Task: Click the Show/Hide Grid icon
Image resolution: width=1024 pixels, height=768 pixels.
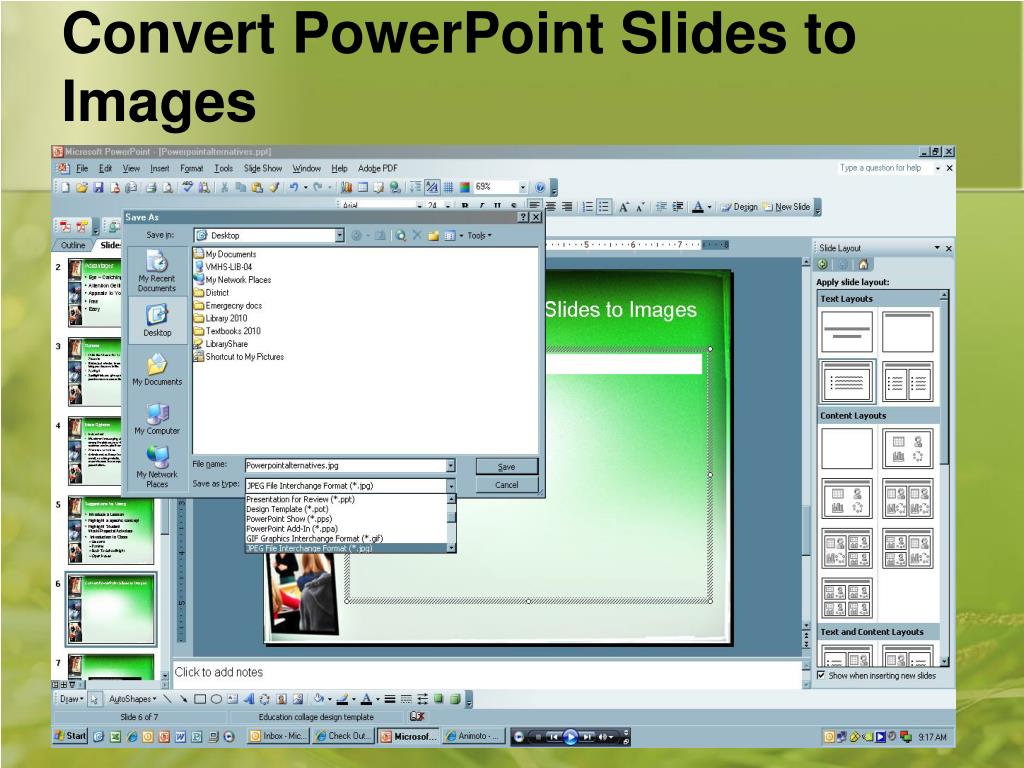Action: click(449, 187)
